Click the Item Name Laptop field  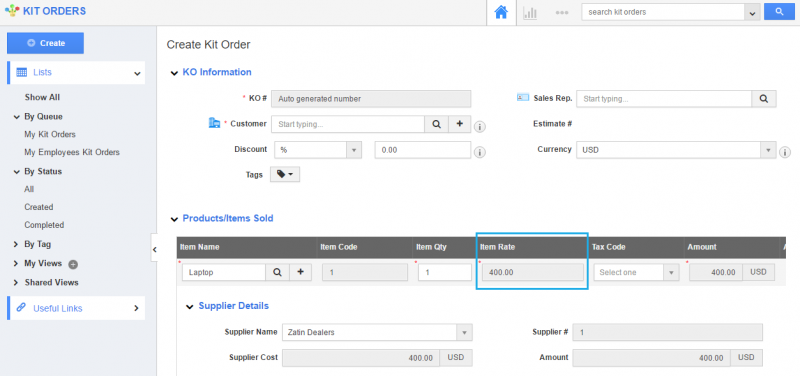click(x=224, y=272)
